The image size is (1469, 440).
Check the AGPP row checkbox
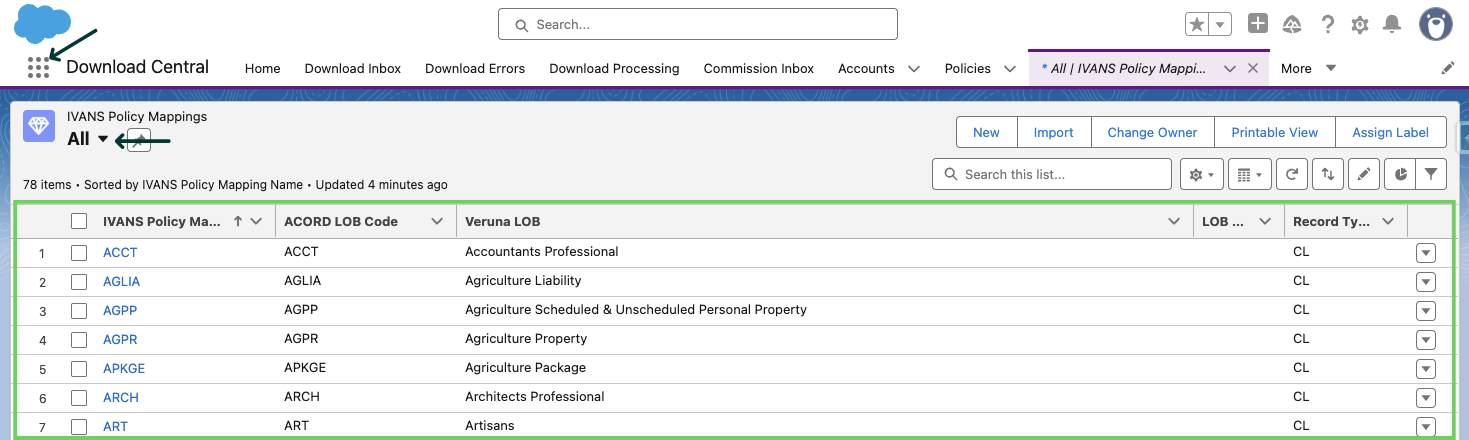tap(79, 311)
